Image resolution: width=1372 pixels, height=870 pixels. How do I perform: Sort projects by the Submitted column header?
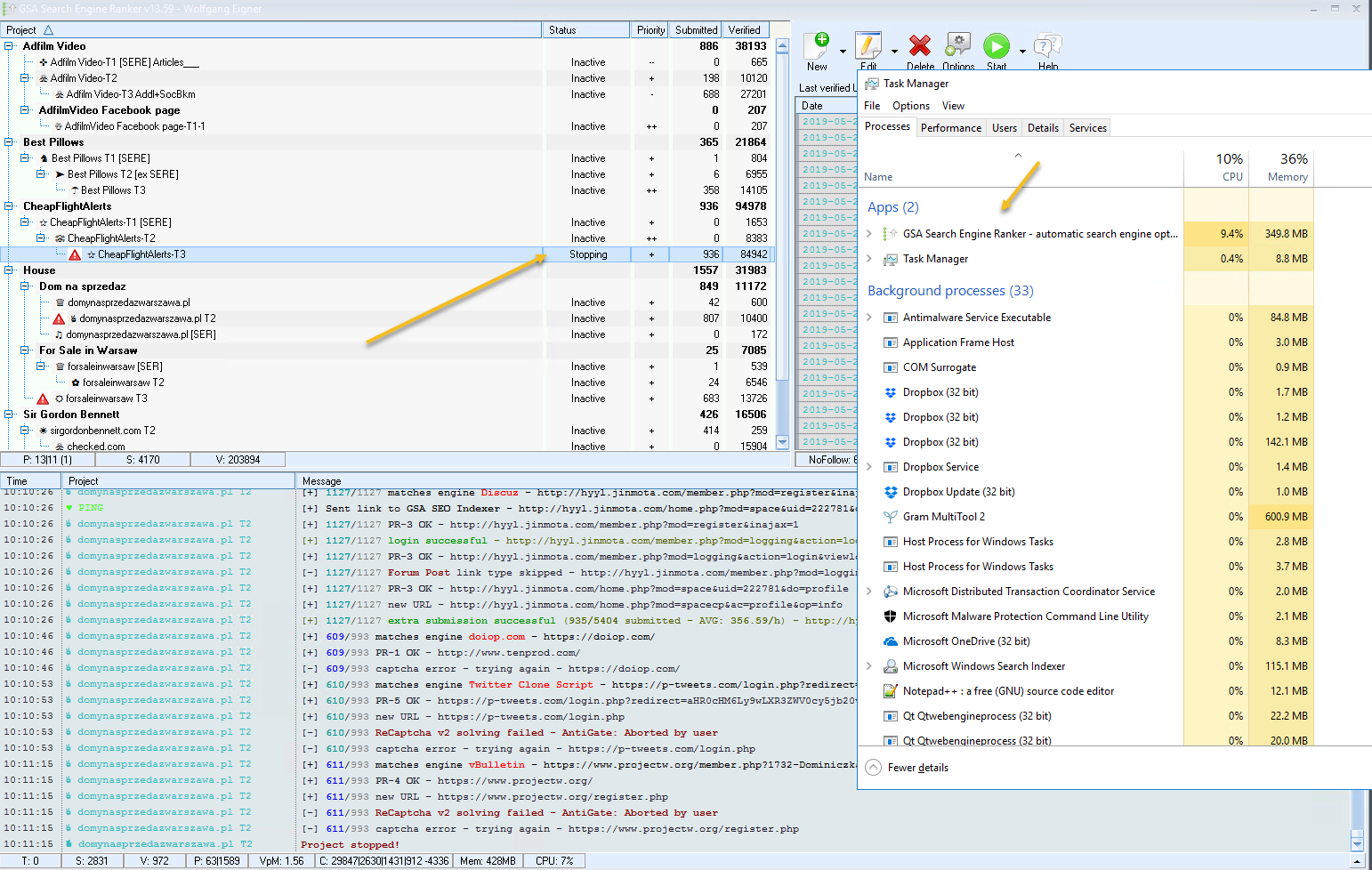pos(696,30)
